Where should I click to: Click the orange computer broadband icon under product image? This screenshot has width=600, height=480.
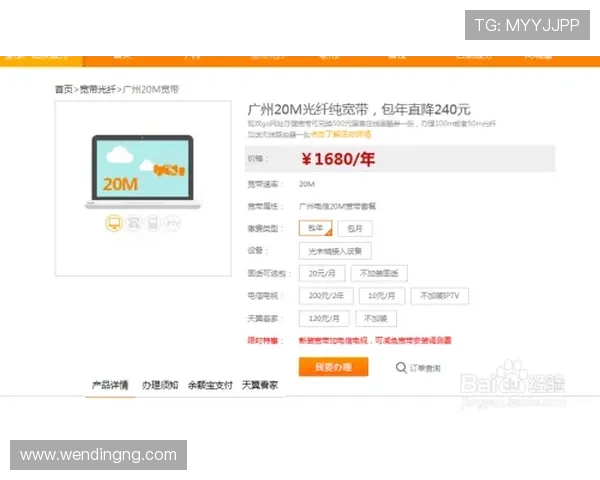click(114, 223)
